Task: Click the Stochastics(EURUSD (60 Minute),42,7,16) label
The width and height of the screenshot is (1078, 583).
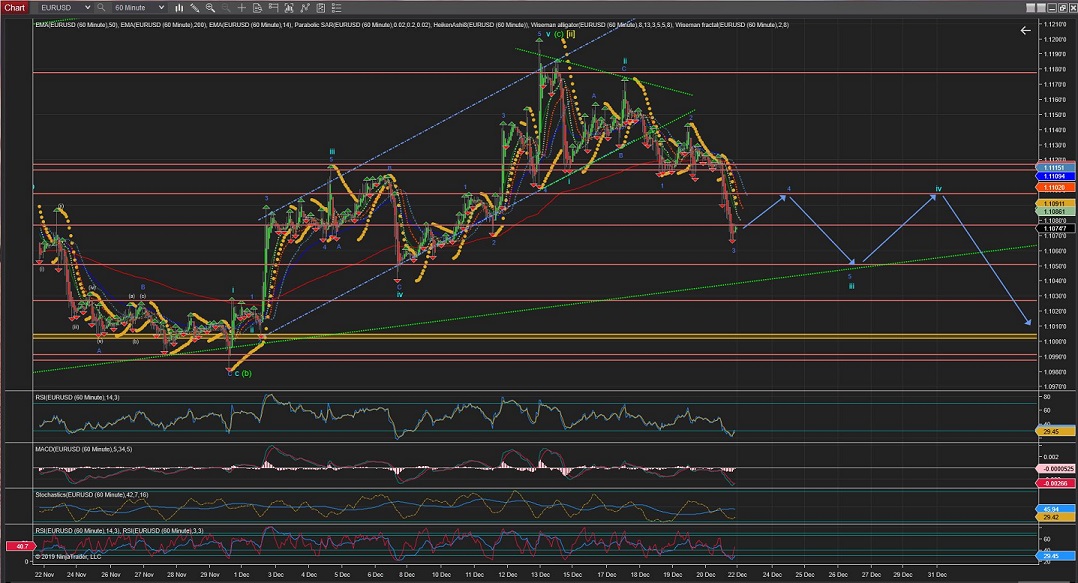Action: pos(91,494)
